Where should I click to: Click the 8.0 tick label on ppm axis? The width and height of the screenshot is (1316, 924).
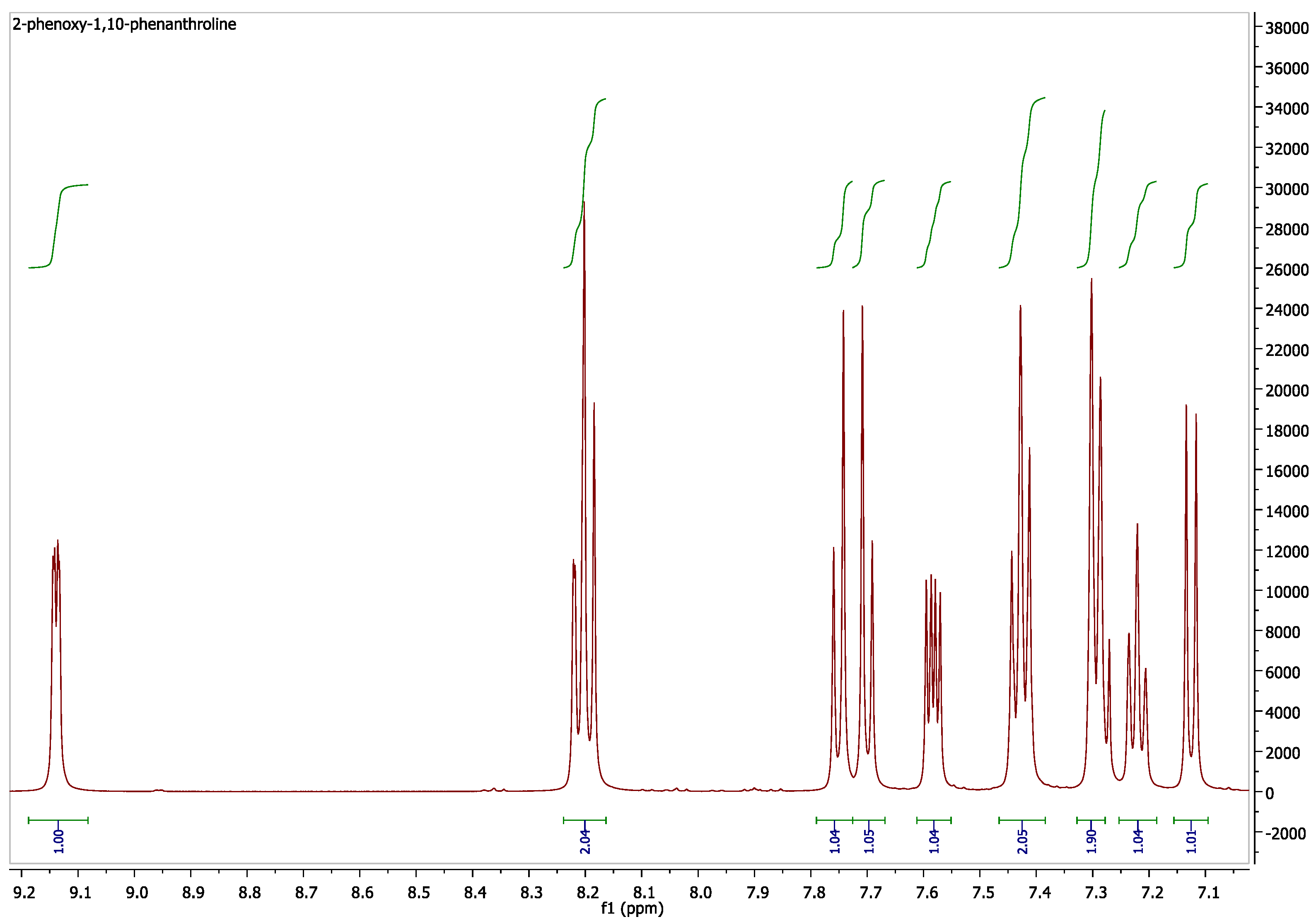tap(700, 893)
